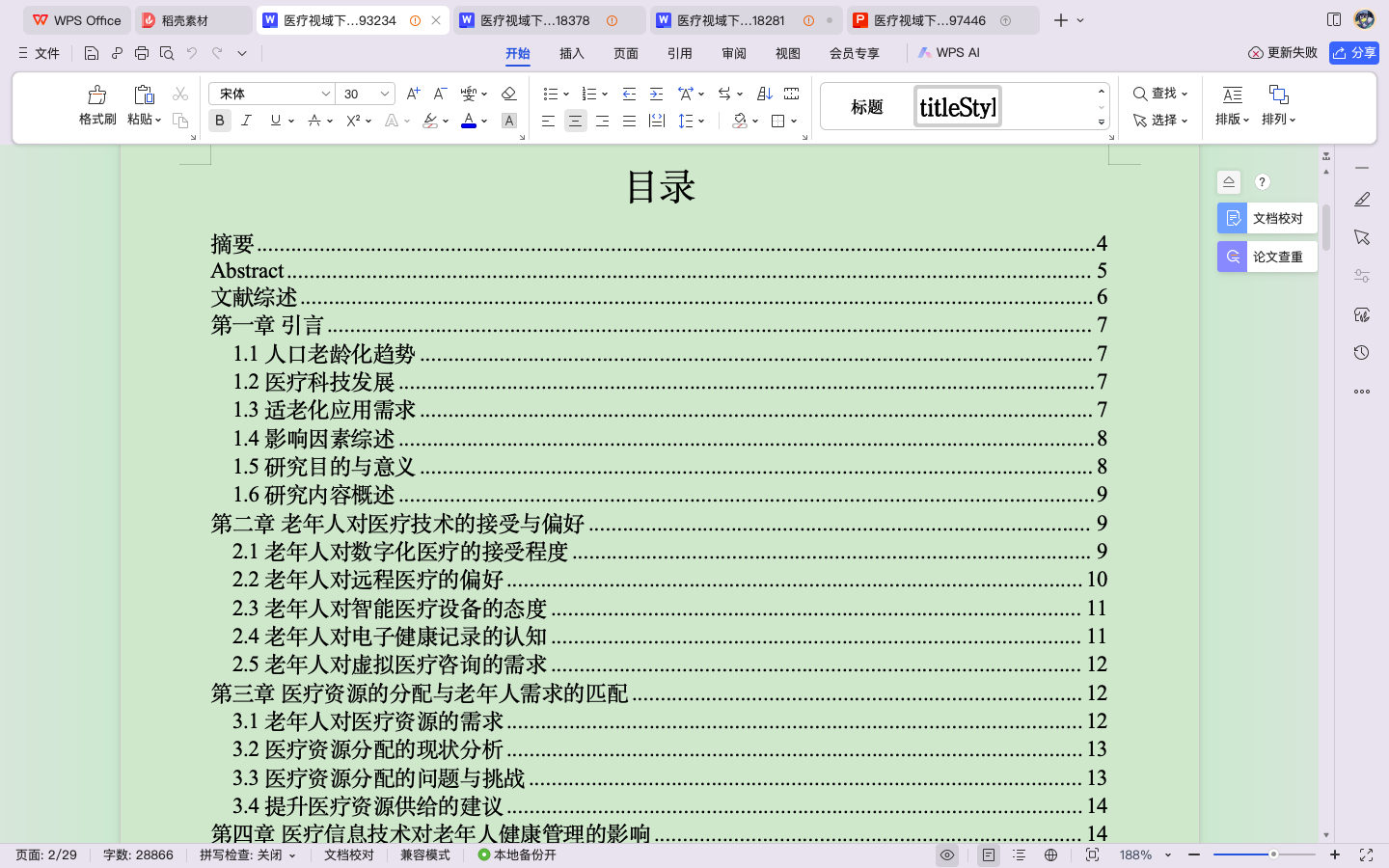This screenshot has width=1389, height=868.
Task: Activate the annotation pen in the right sidebar
Action: point(1362,199)
